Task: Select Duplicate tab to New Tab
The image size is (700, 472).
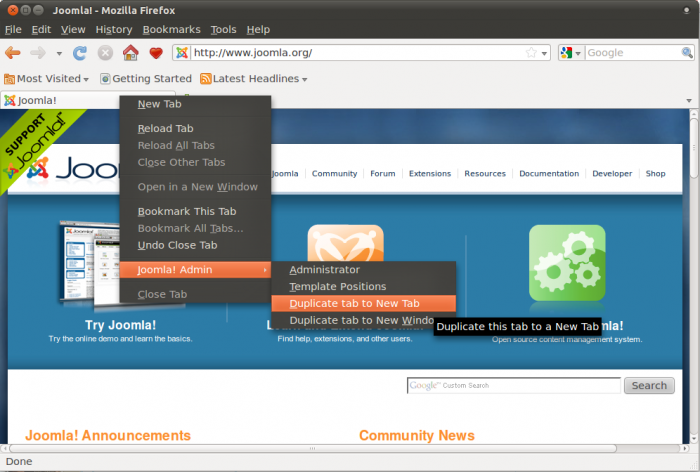Action: [363, 304]
